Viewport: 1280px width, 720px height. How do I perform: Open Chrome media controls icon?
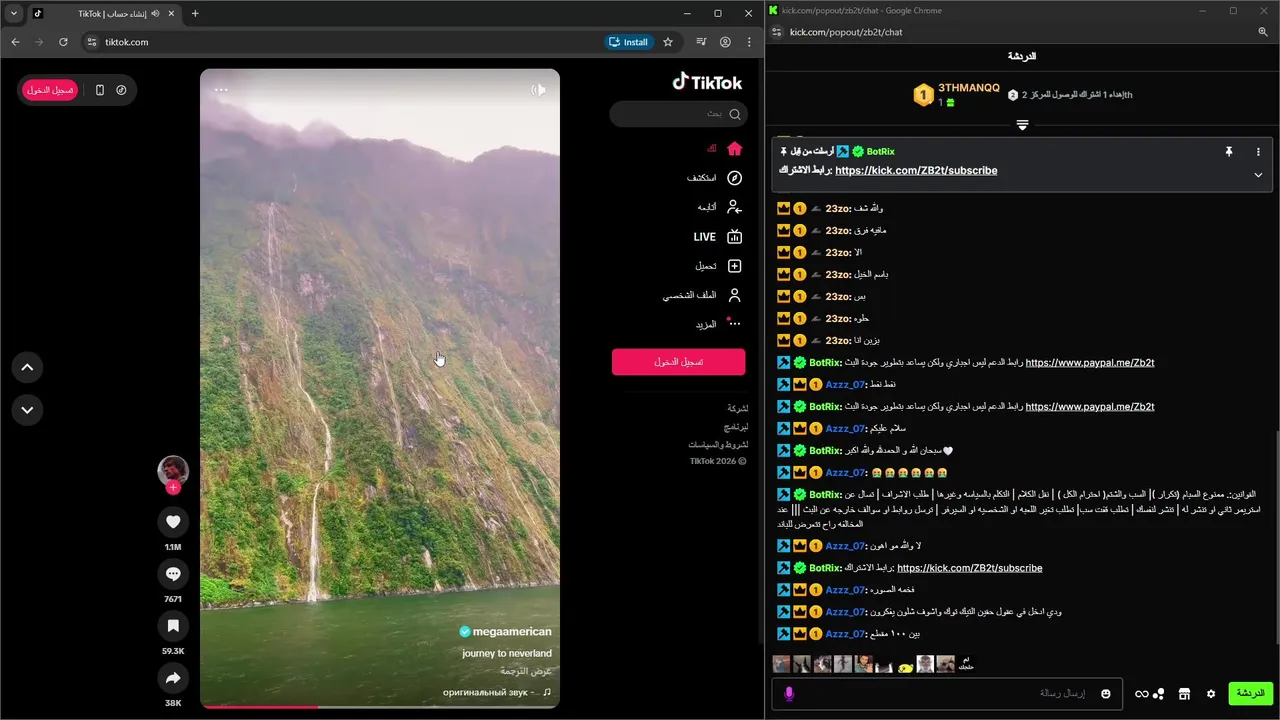[x=701, y=42]
